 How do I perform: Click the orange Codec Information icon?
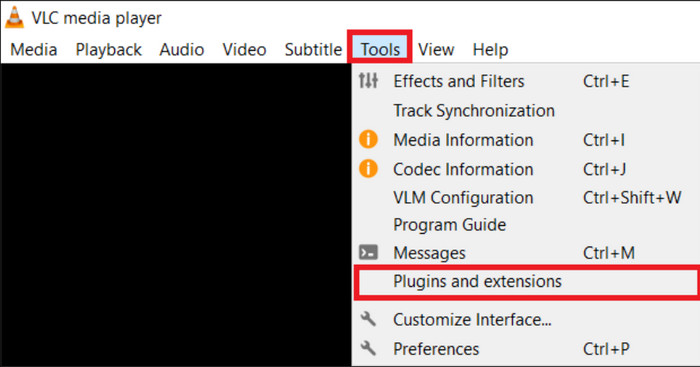pos(368,169)
